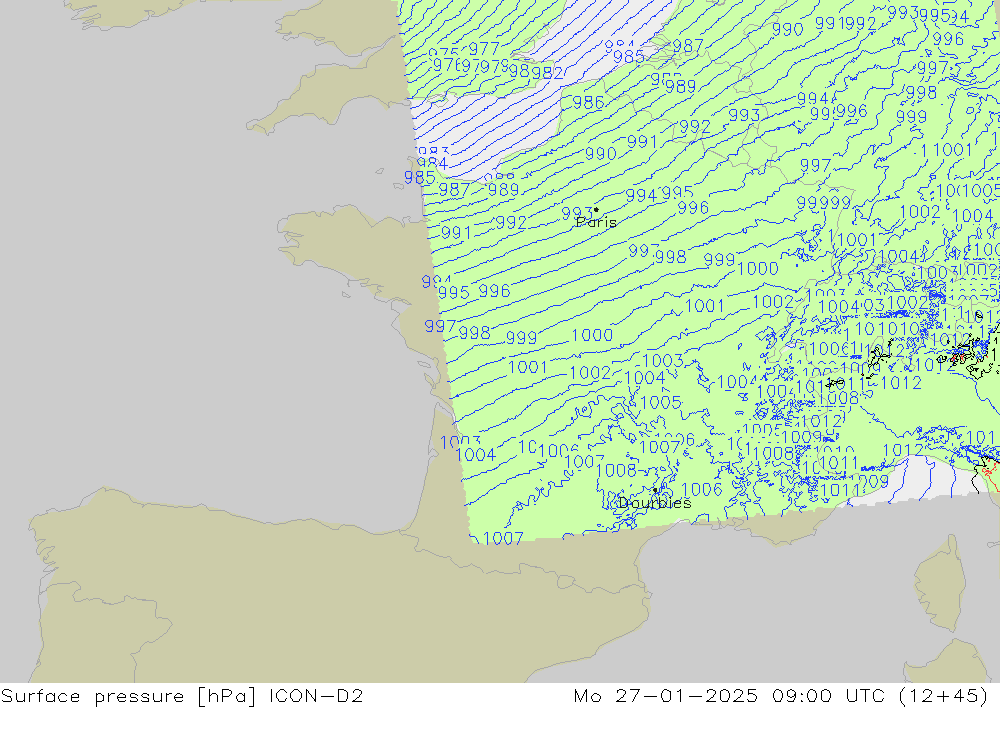1000x733 pixels.
Task: Click the 982 isobar label
Action: pos(547,73)
